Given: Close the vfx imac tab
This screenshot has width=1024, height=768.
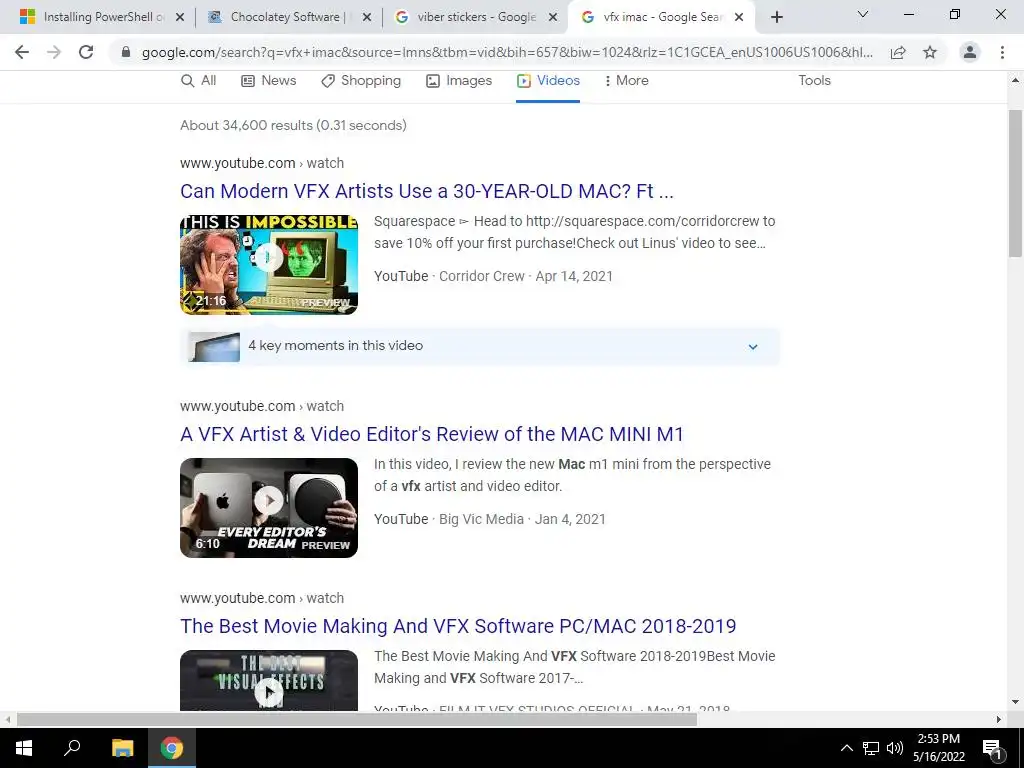Looking at the screenshot, I should pyautogui.click(x=739, y=17).
